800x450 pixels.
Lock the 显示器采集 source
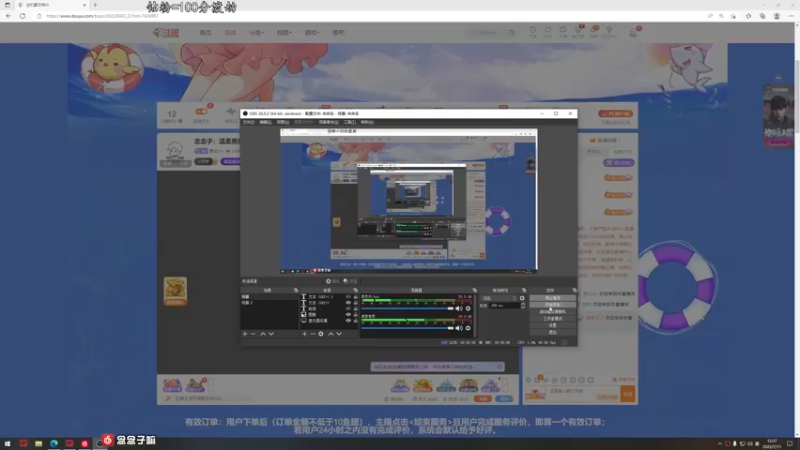[356, 321]
